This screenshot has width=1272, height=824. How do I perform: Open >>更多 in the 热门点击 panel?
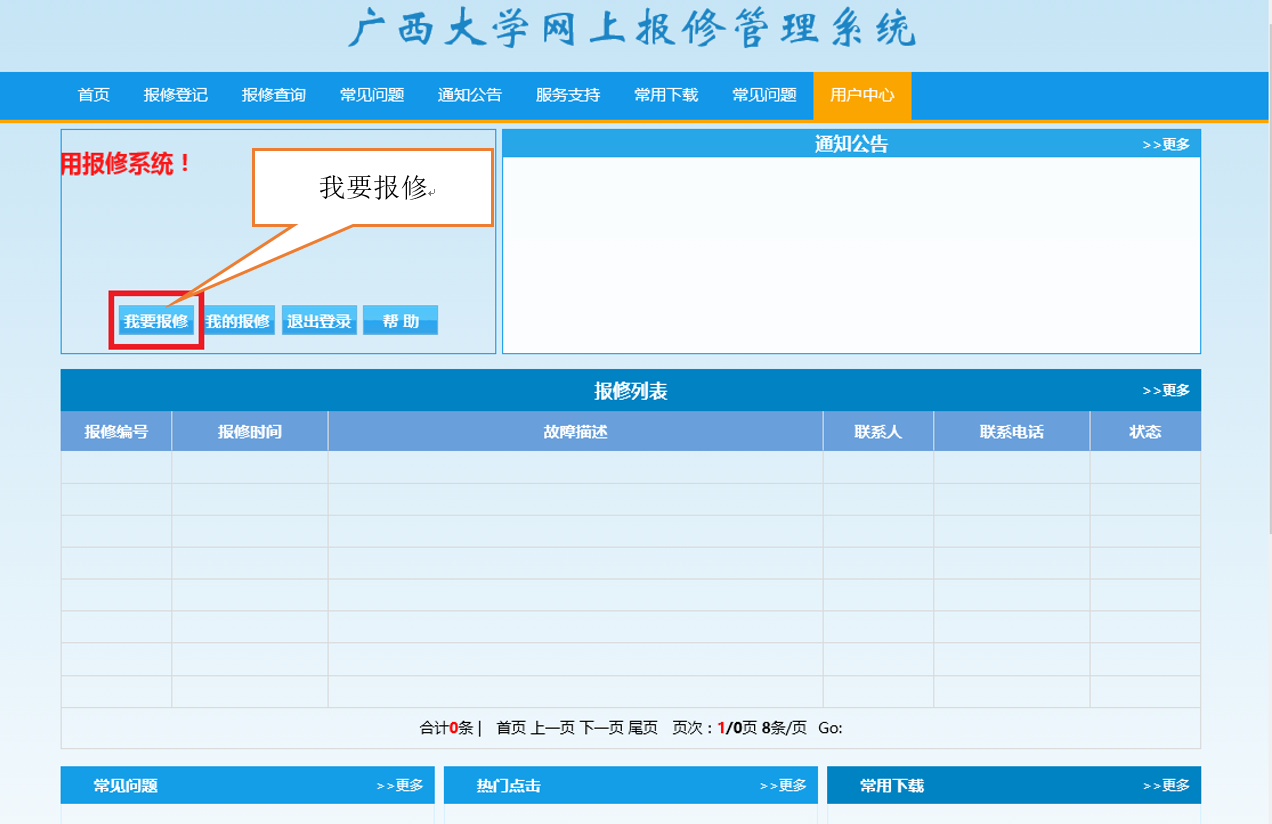pyautogui.click(x=783, y=786)
